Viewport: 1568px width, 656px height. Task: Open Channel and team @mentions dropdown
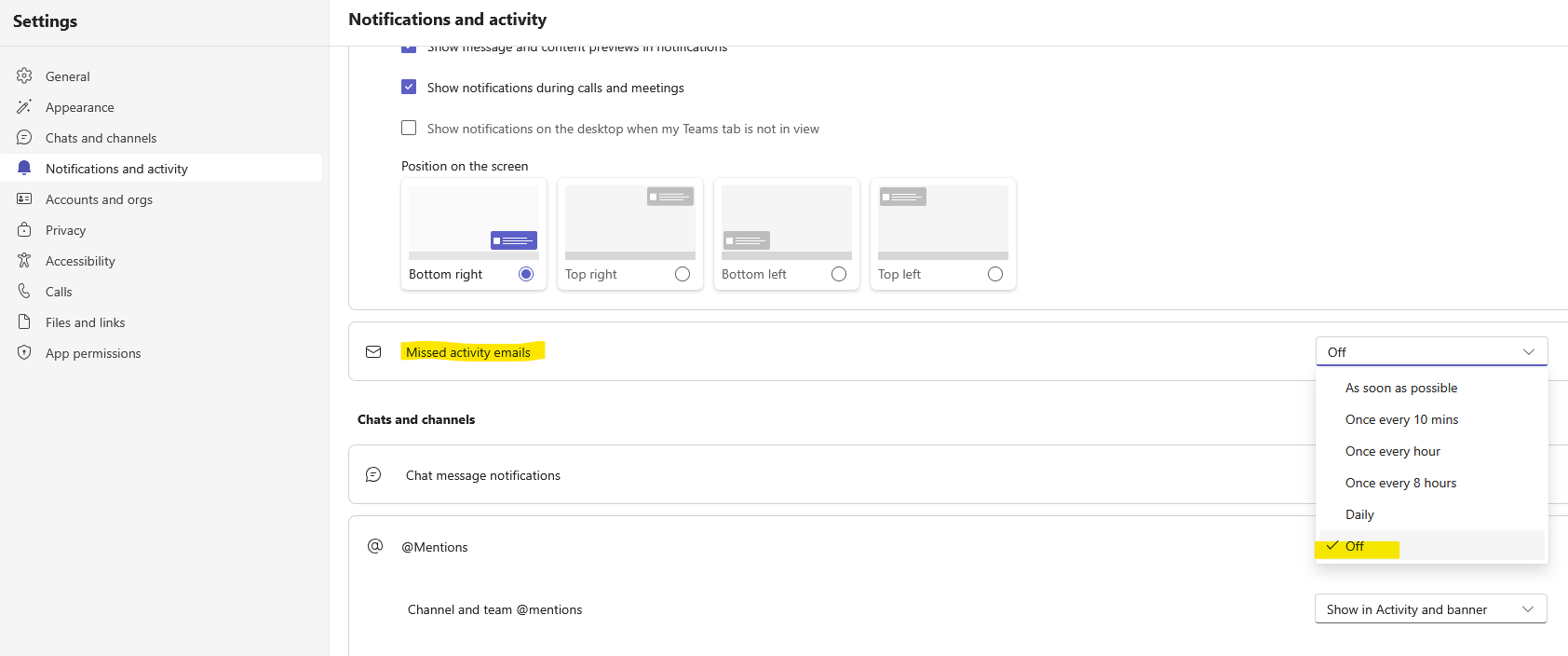coord(1431,609)
